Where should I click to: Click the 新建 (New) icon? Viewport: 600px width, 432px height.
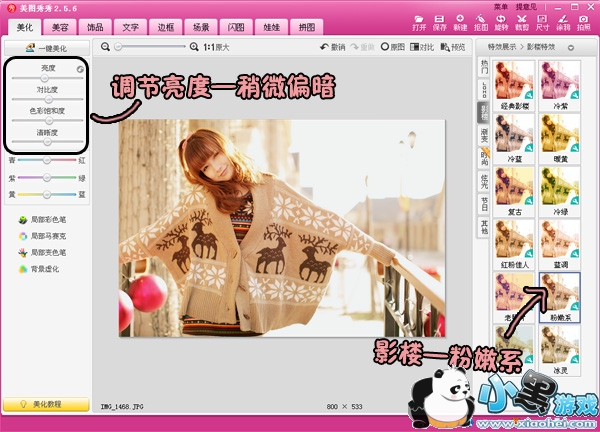pyautogui.click(x=460, y=22)
